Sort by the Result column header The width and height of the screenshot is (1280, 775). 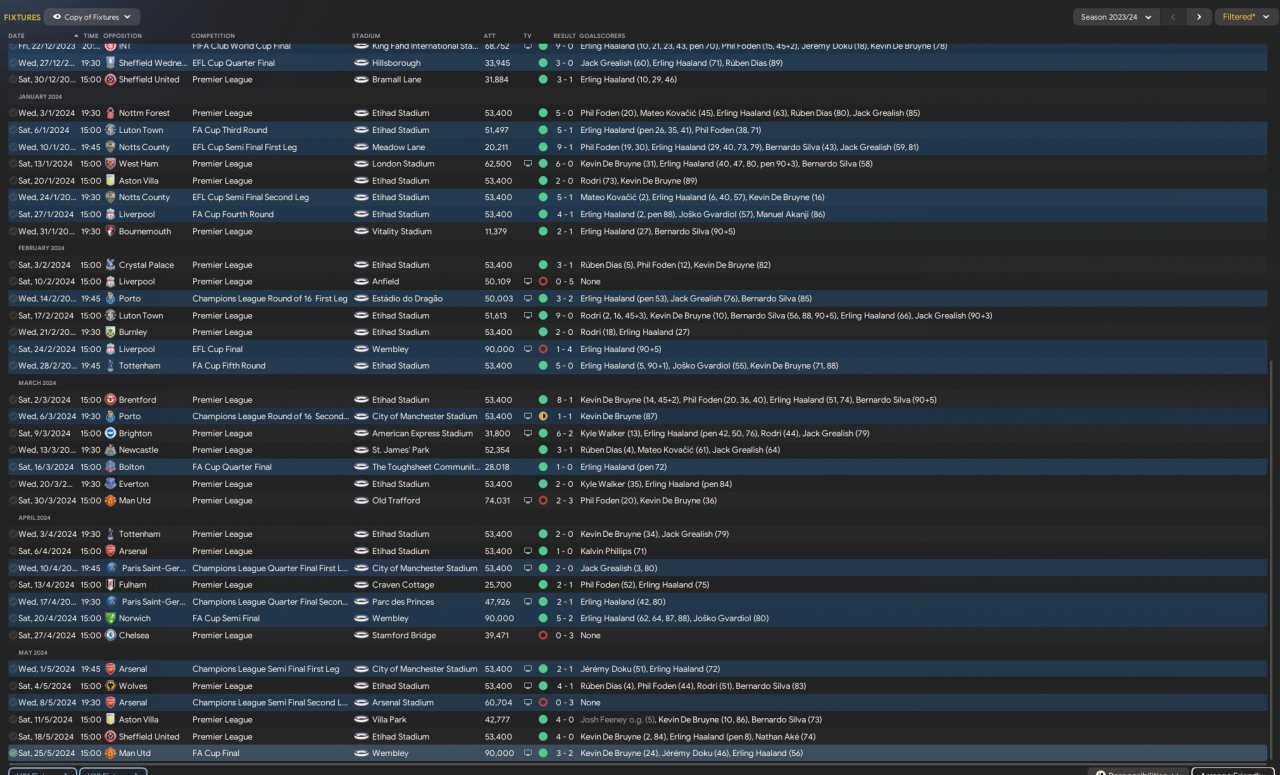pos(564,36)
